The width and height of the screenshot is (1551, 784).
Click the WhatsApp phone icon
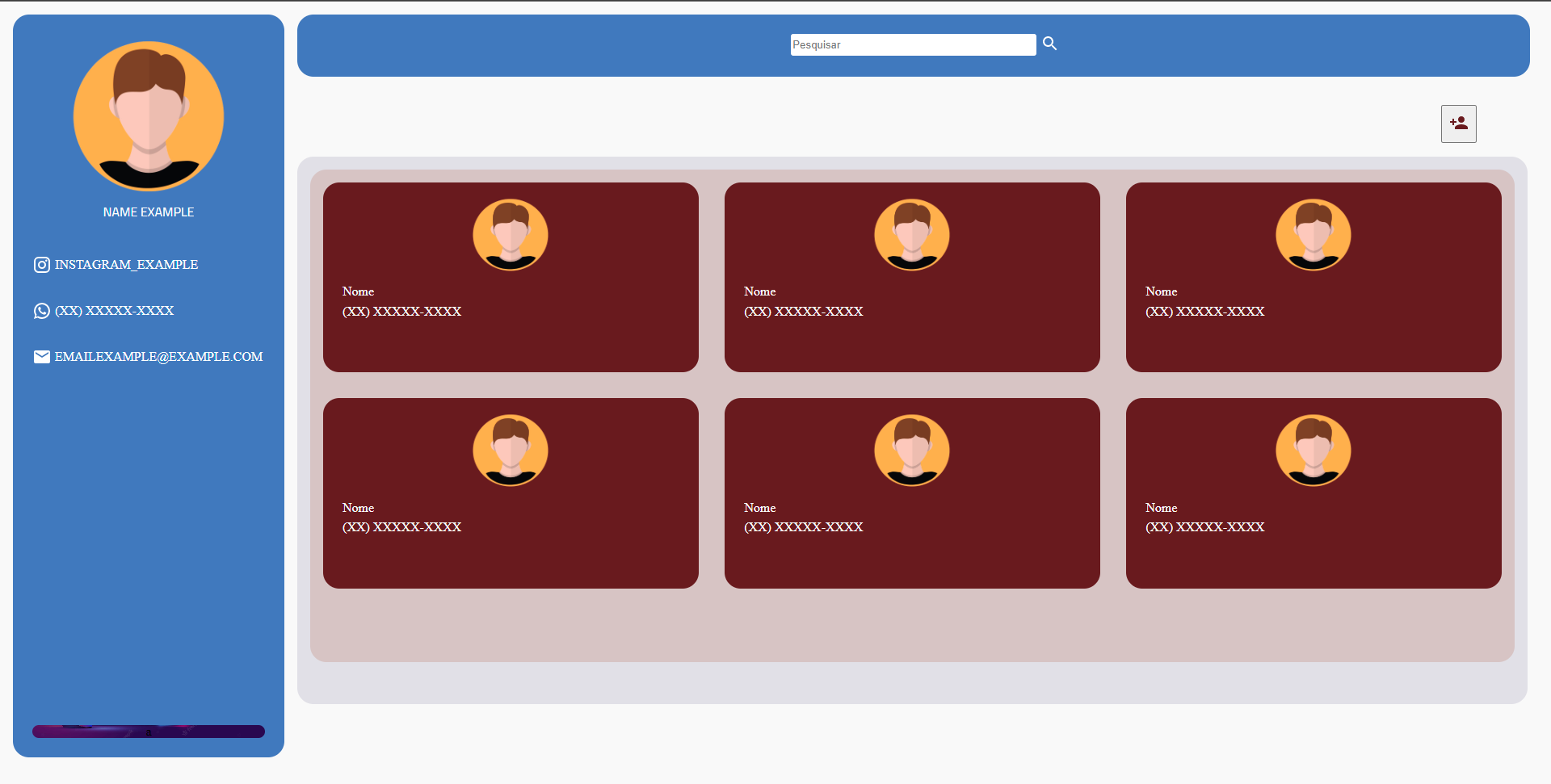pyautogui.click(x=41, y=311)
